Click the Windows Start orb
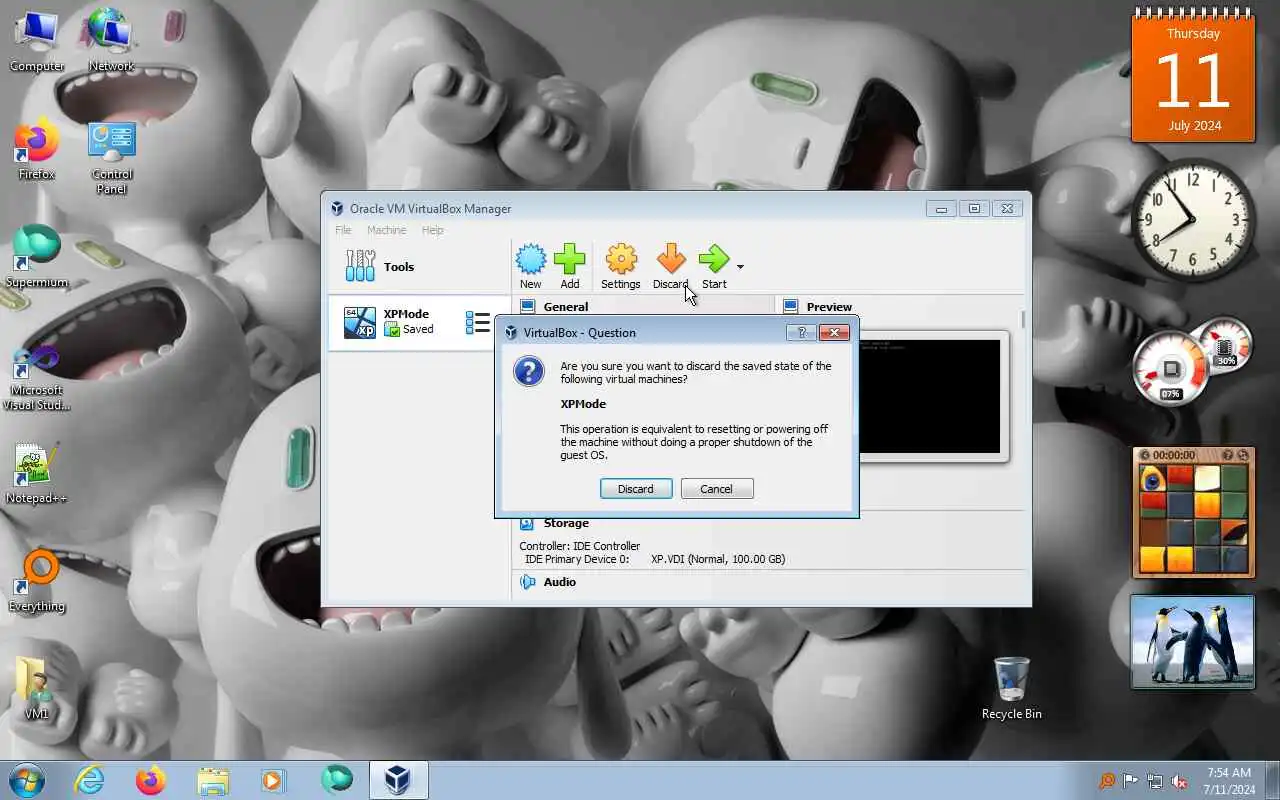The image size is (1280, 800). [26, 780]
